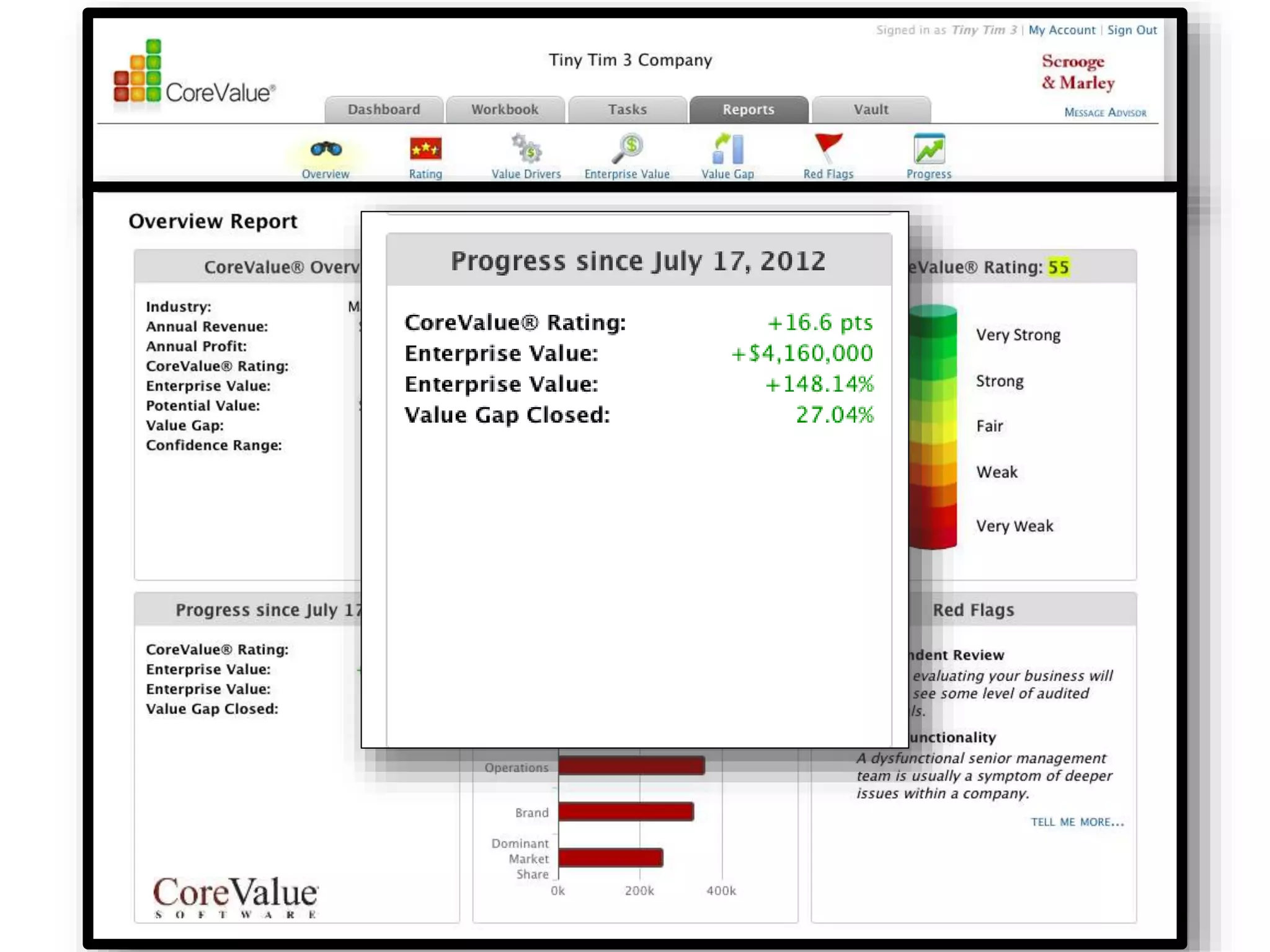Click the Operations bar in chart

[x=631, y=766]
